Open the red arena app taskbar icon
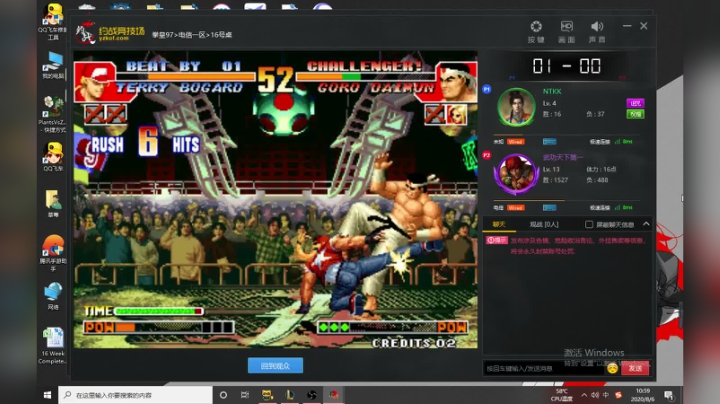 point(334,395)
